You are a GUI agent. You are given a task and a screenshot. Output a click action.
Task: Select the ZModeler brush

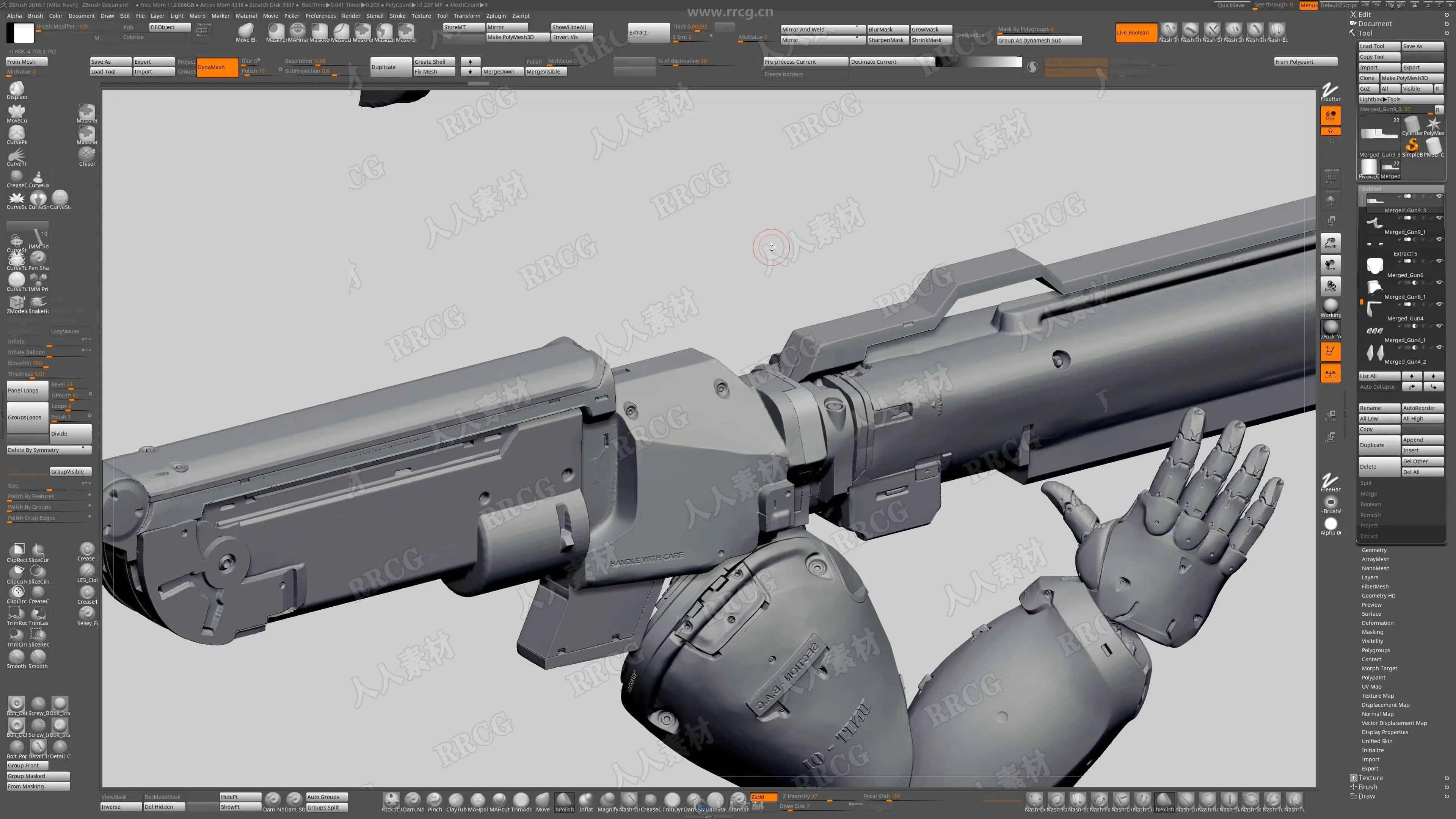click(x=16, y=303)
